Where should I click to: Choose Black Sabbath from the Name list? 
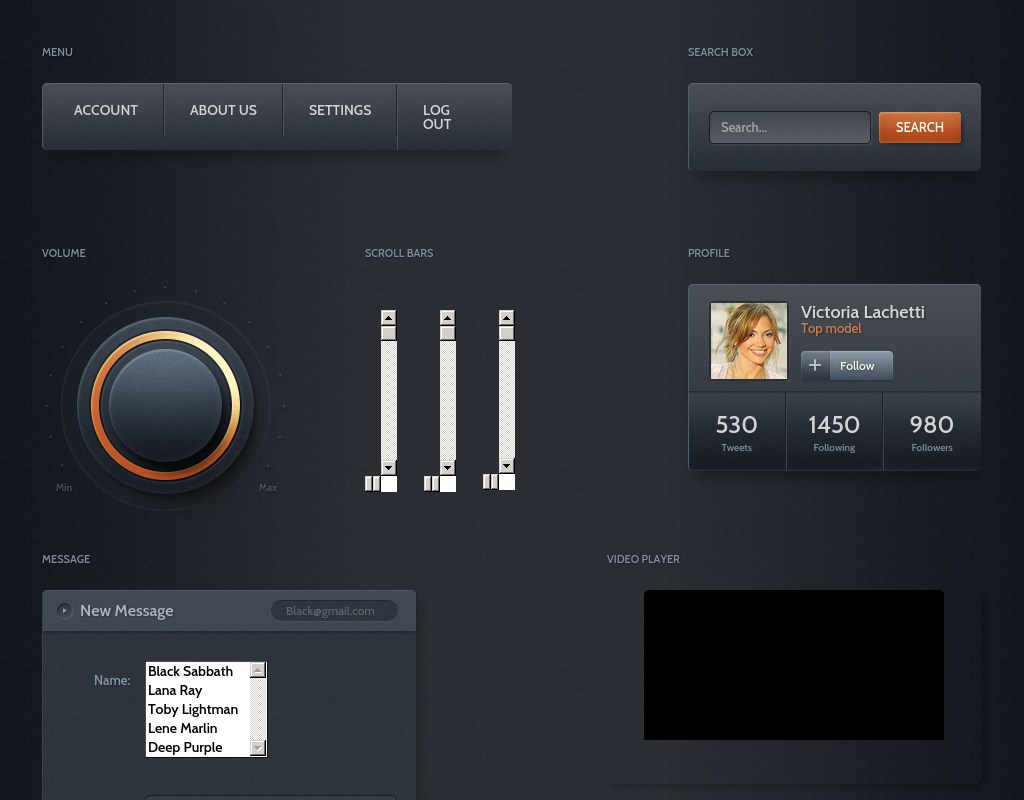[190, 671]
